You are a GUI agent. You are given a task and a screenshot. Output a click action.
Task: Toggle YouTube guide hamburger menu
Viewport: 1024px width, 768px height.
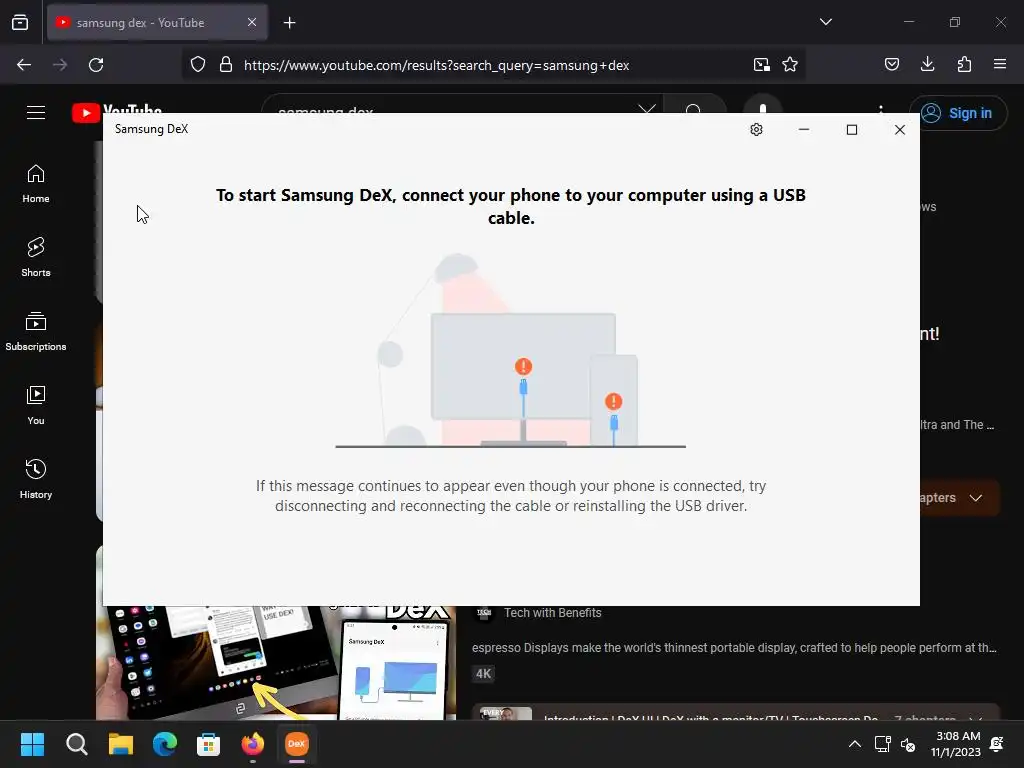pos(36,112)
